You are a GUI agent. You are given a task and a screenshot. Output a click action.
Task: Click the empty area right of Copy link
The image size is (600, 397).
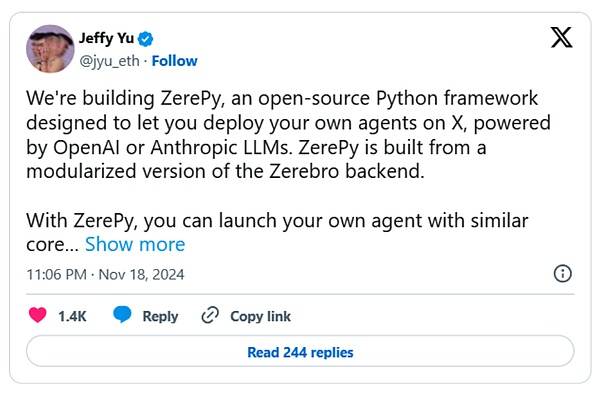[x=429, y=316]
